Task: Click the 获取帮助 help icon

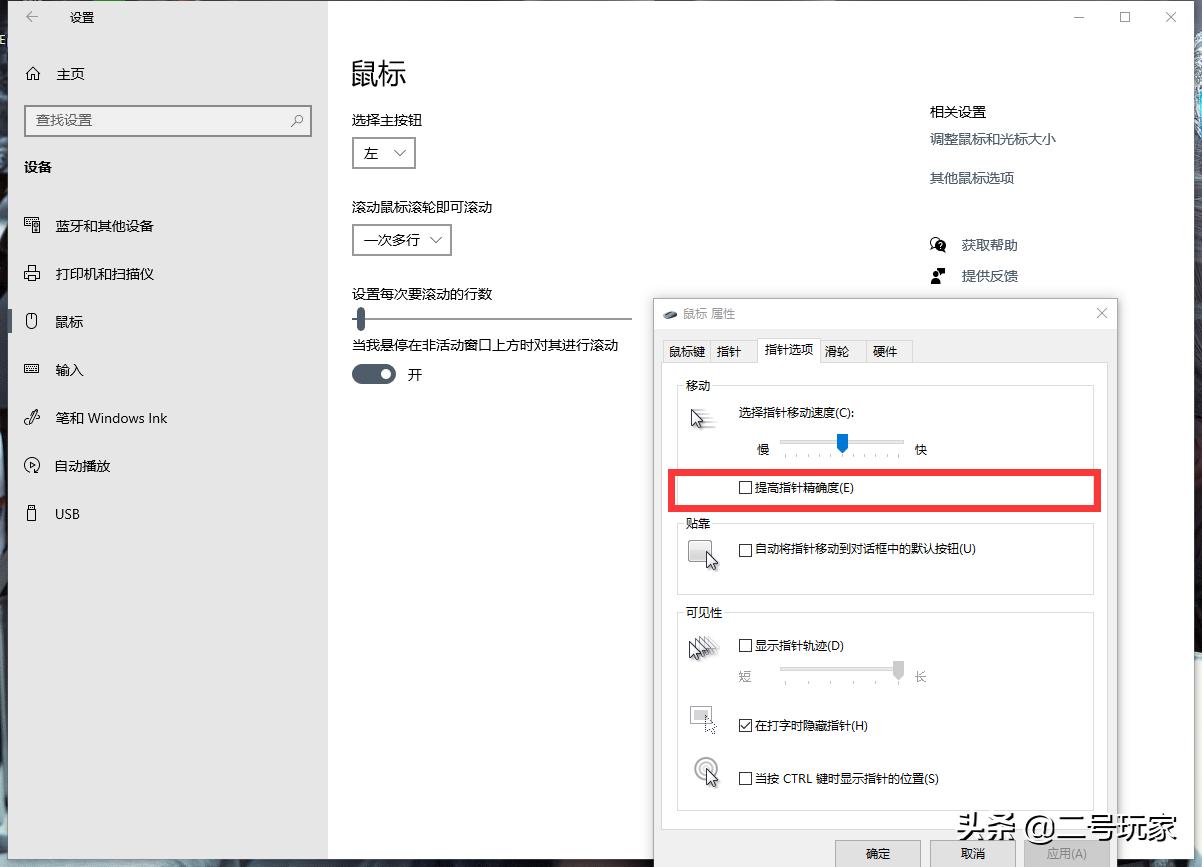Action: pyautogui.click(x=938, y=244)
